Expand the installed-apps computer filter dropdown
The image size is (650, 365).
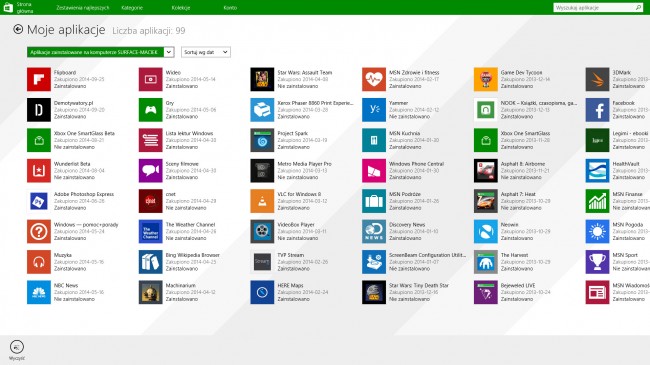tap(100, 52)
